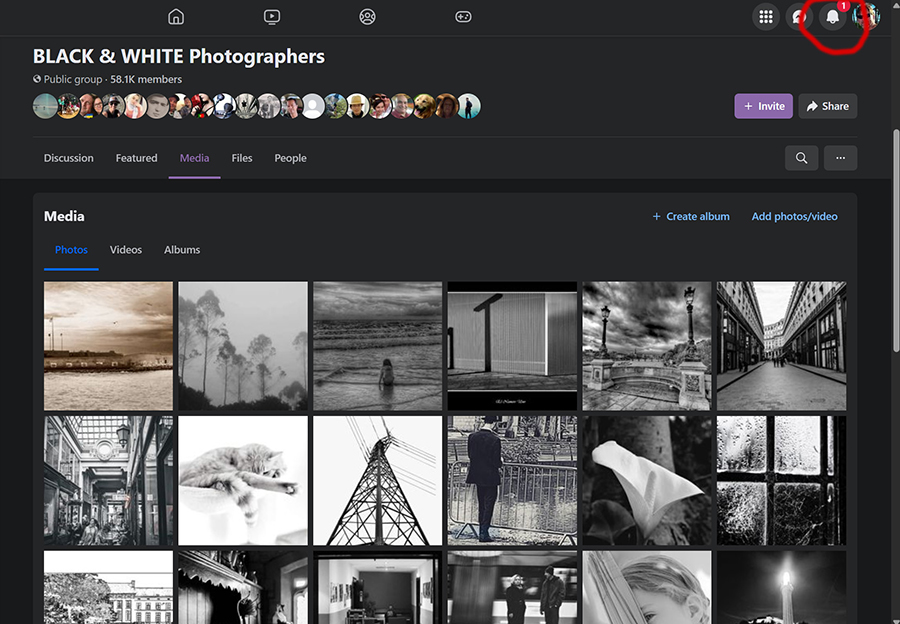Open the electricity pylon photo
Image resolution: width=900 pixels, height=624 pixels.
tap(378, 480)
